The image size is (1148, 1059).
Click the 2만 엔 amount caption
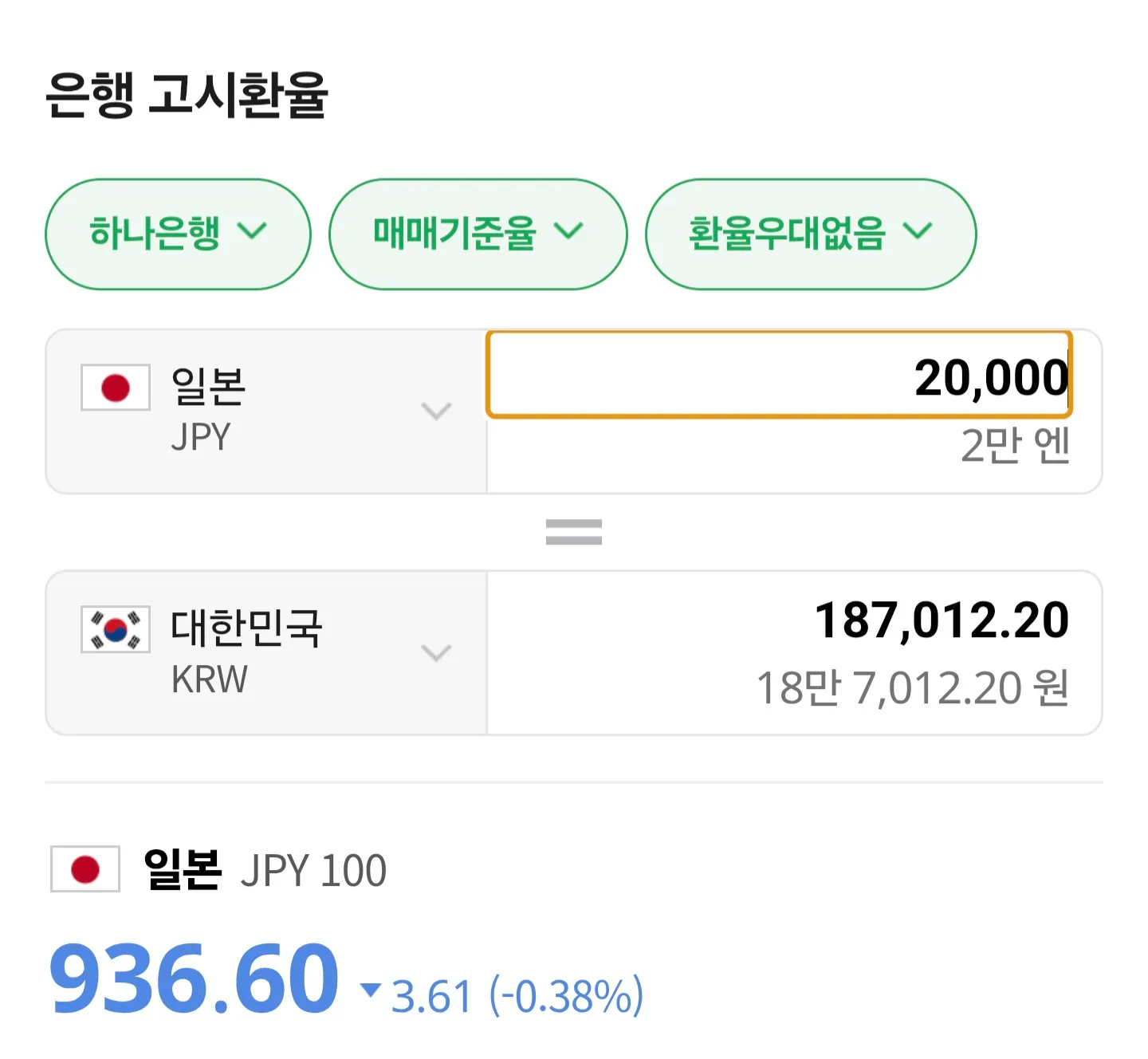(1014, 446)
